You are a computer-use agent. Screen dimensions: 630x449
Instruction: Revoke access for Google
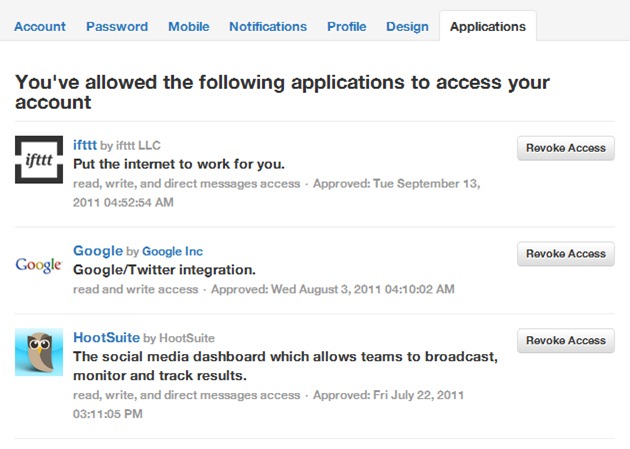click(x=565, y=254)
